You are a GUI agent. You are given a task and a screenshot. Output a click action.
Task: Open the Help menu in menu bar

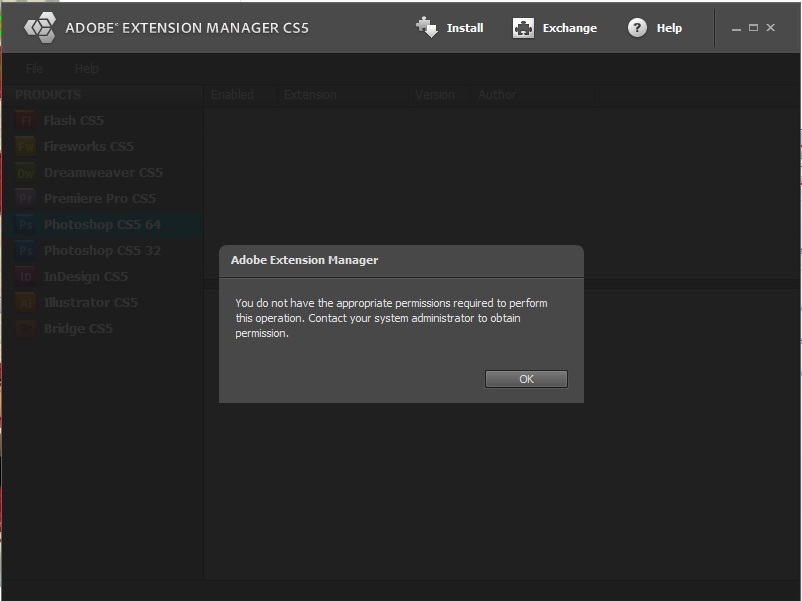click(x=86, y=69)
